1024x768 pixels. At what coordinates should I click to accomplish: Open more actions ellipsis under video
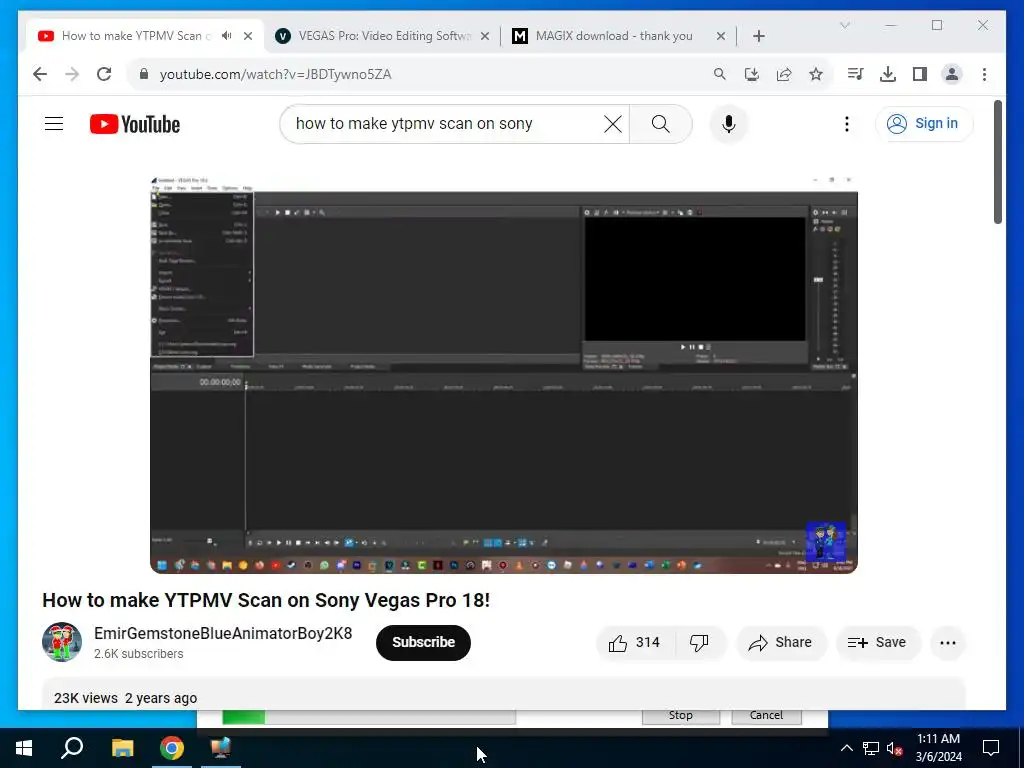coord(948,643)
